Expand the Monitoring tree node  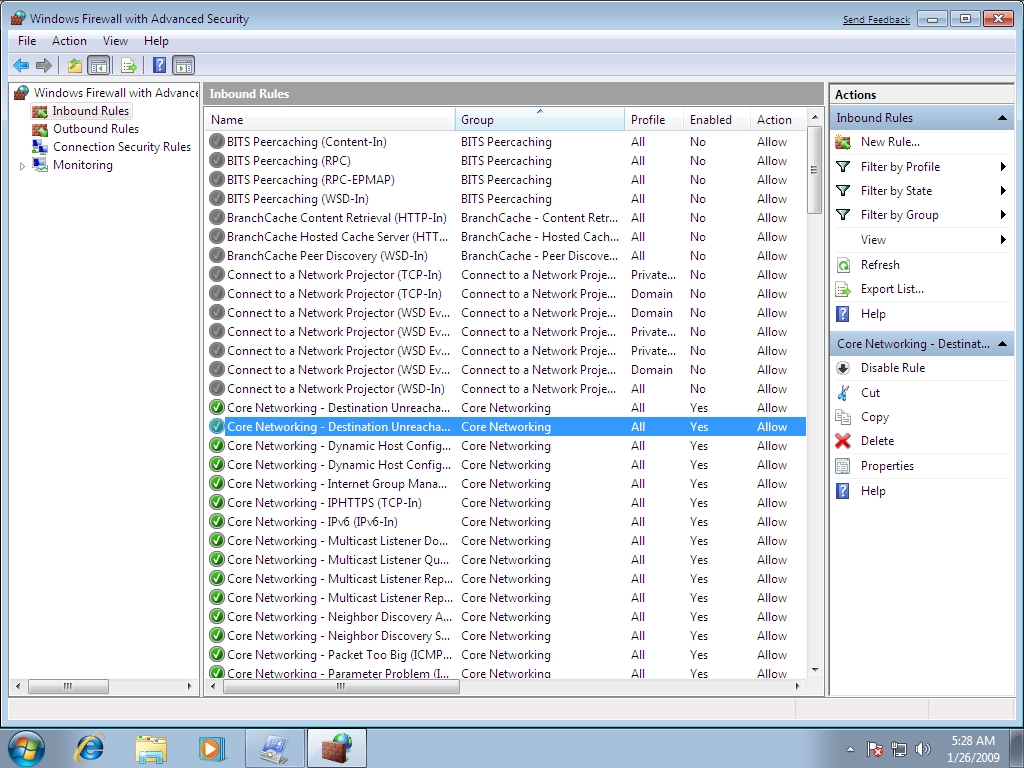point(23,166)
